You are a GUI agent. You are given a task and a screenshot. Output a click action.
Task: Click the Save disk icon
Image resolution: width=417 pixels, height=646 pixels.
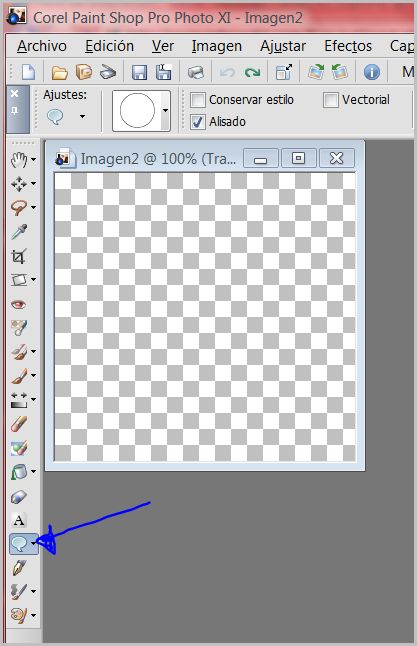tap(139, 73)
